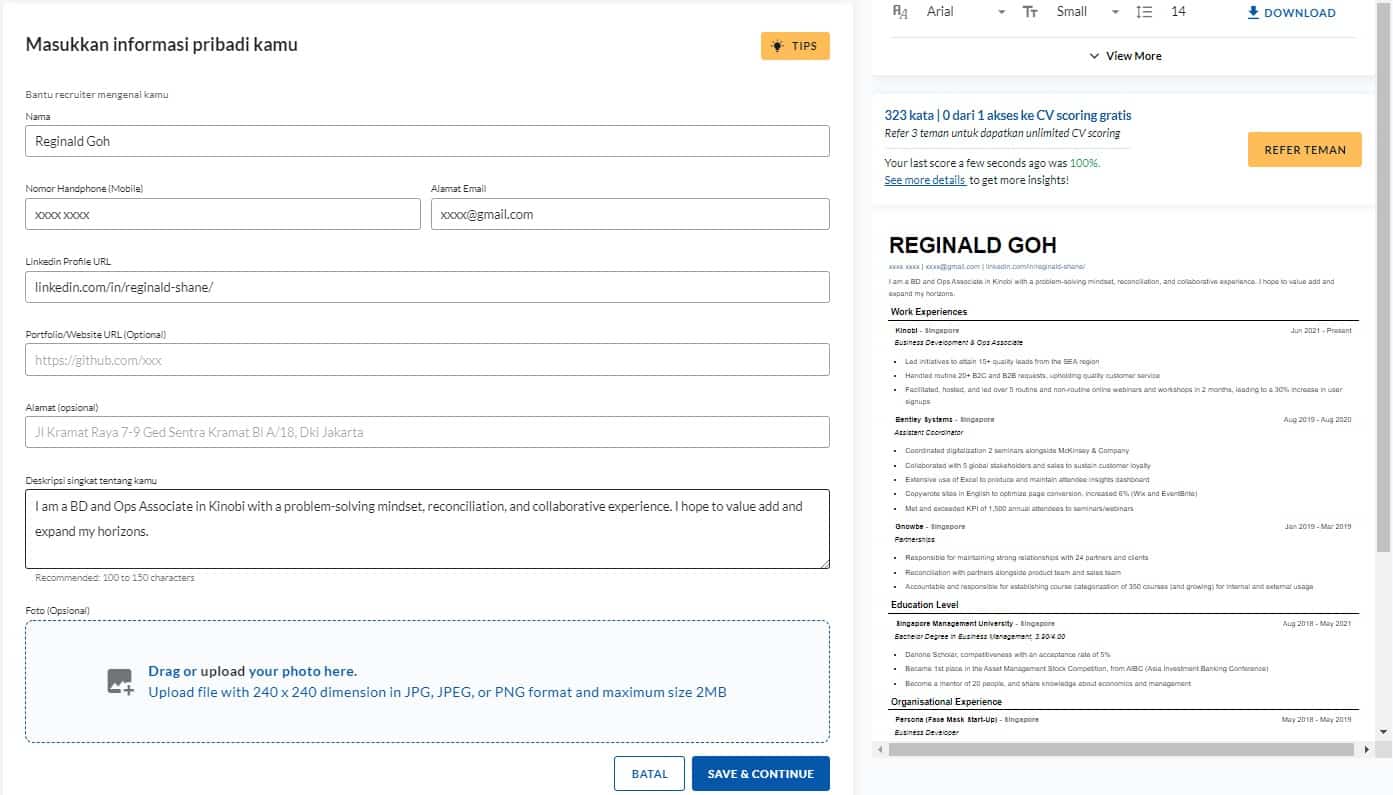The height and width of the screenshot is (795, 1393).
Task: Focus the Nama input field
Action: [x=427, y=141]
